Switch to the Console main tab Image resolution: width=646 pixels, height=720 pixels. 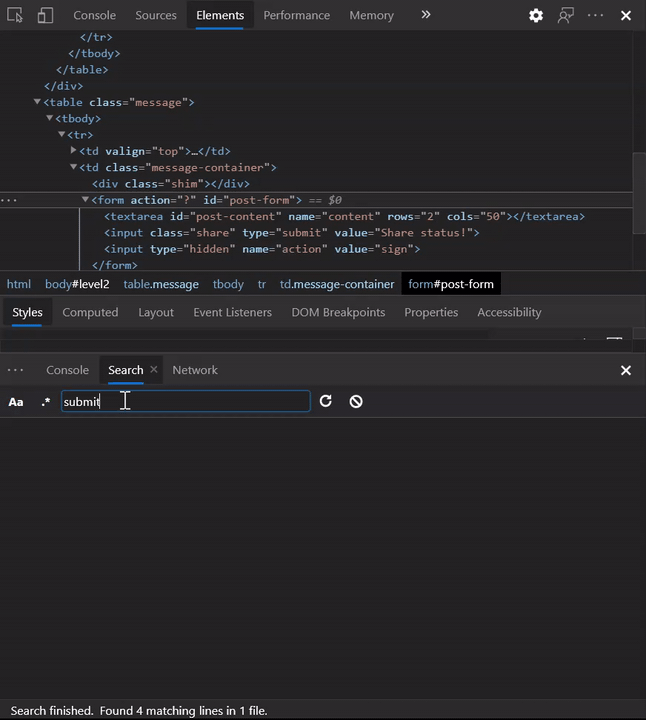click(x=95, y=15)
